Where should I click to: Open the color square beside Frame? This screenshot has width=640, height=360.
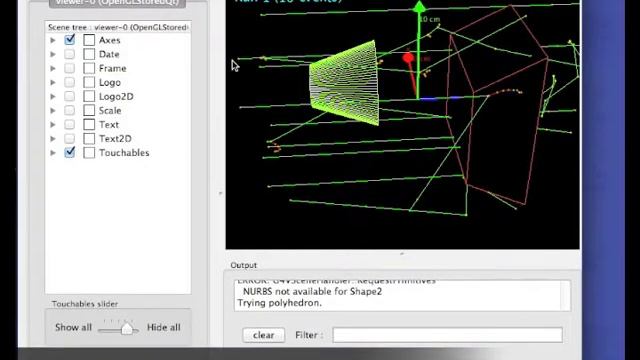coord(89,68)
